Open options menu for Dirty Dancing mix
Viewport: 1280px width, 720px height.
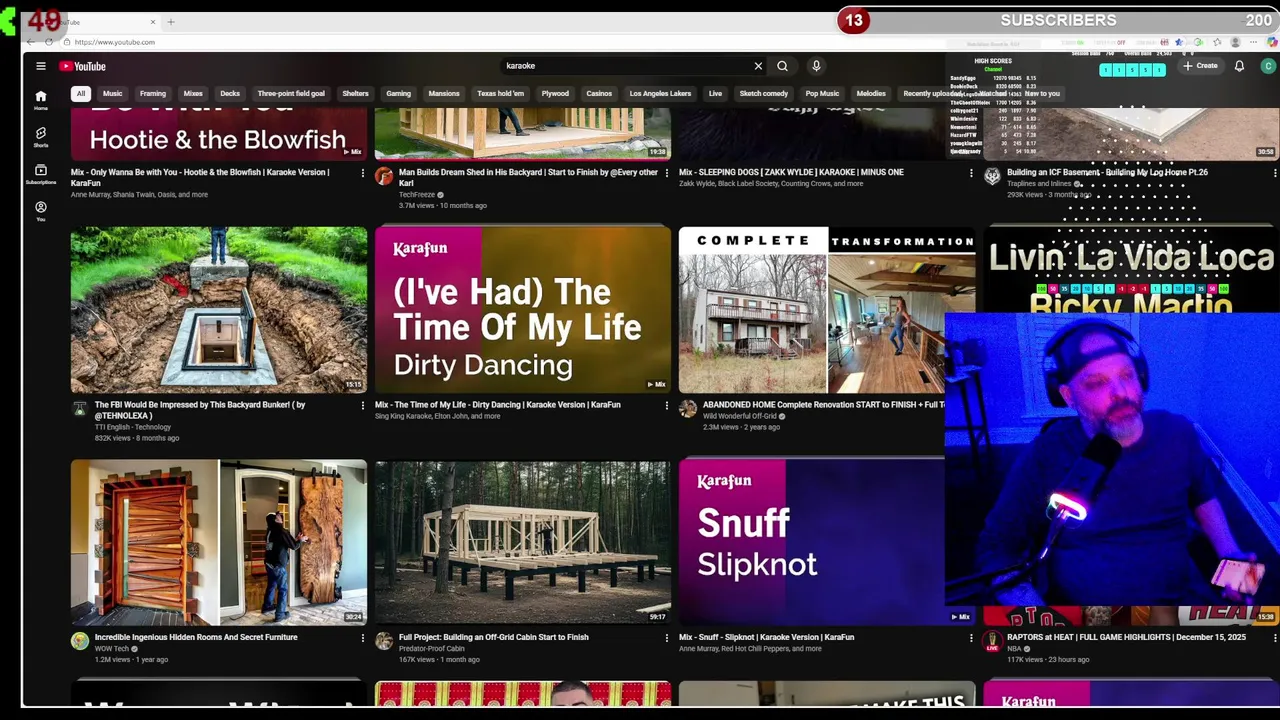click(x=667, y=406)
